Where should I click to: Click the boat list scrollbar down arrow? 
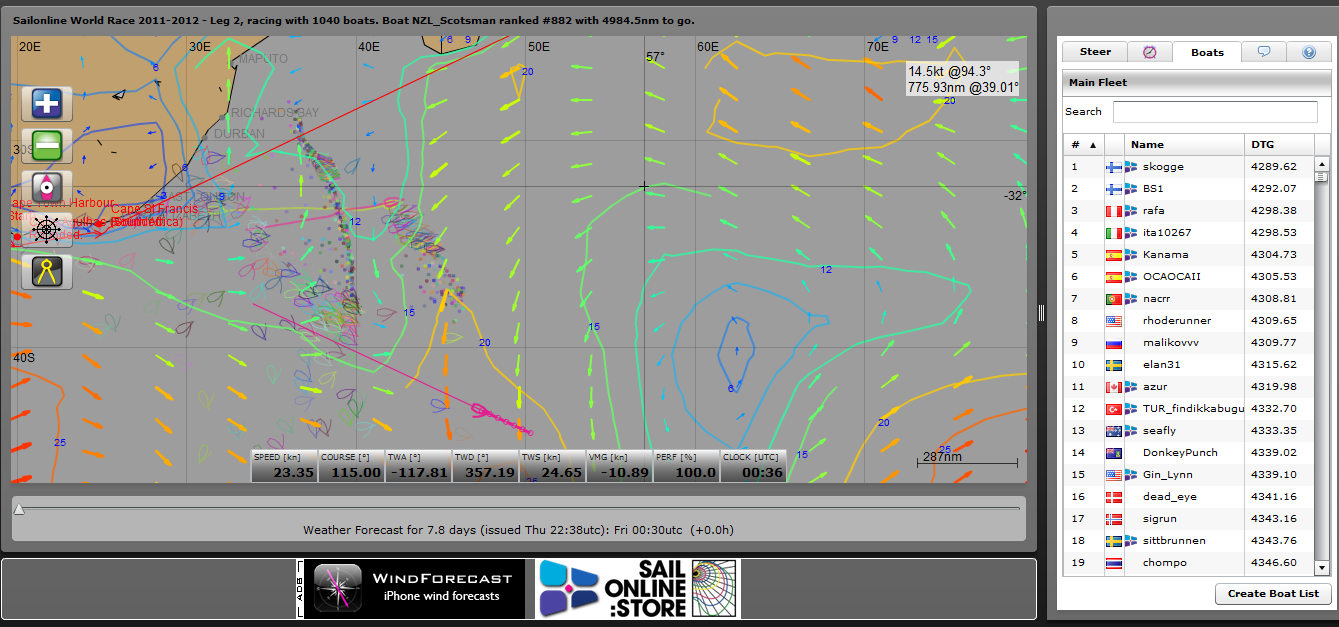(1321, 567)
